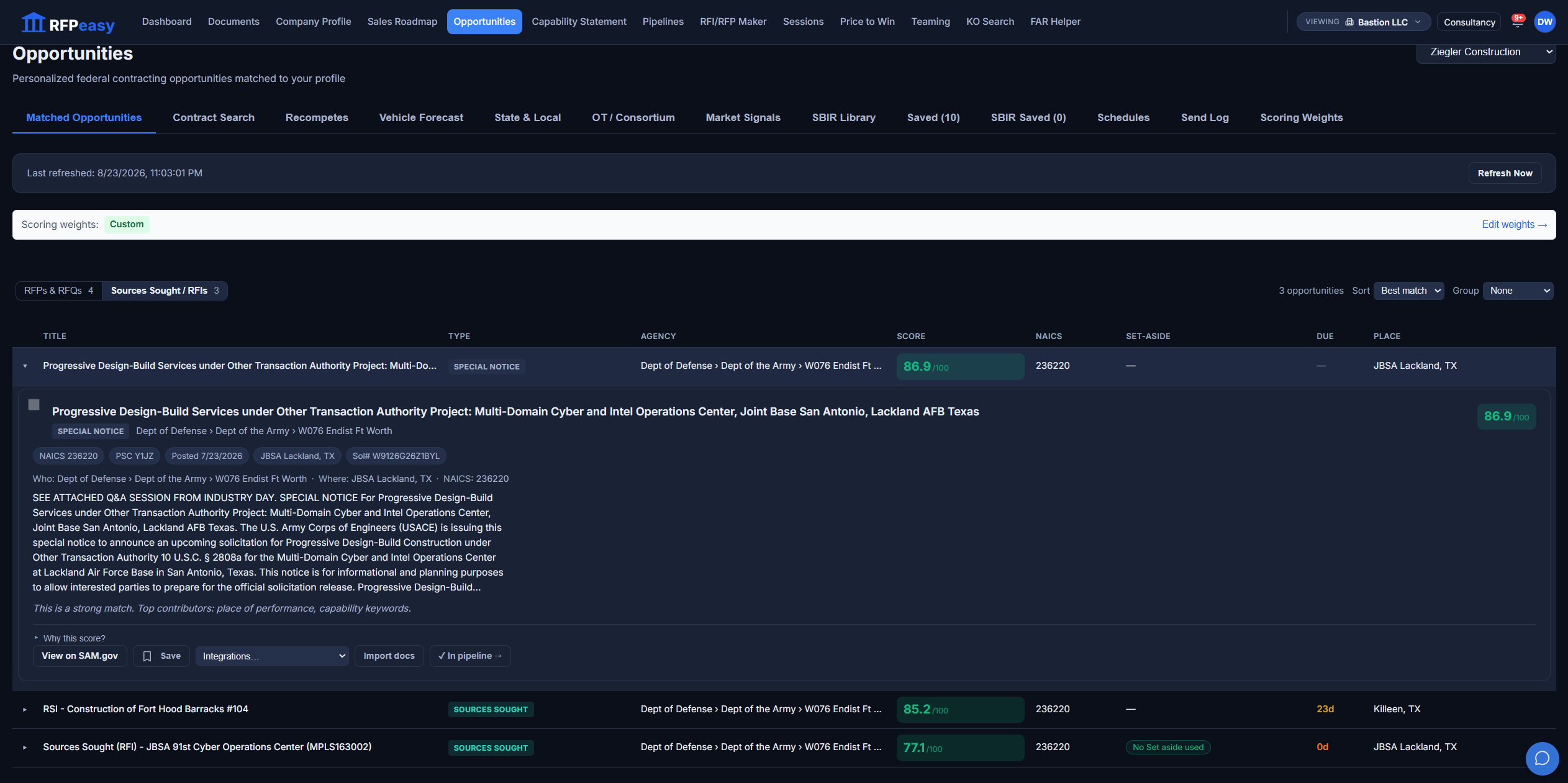Image resolution: width=1568 pixels, height=783 pixels.
Task: Open the Market Signals tab
Action: pos(743,117)
